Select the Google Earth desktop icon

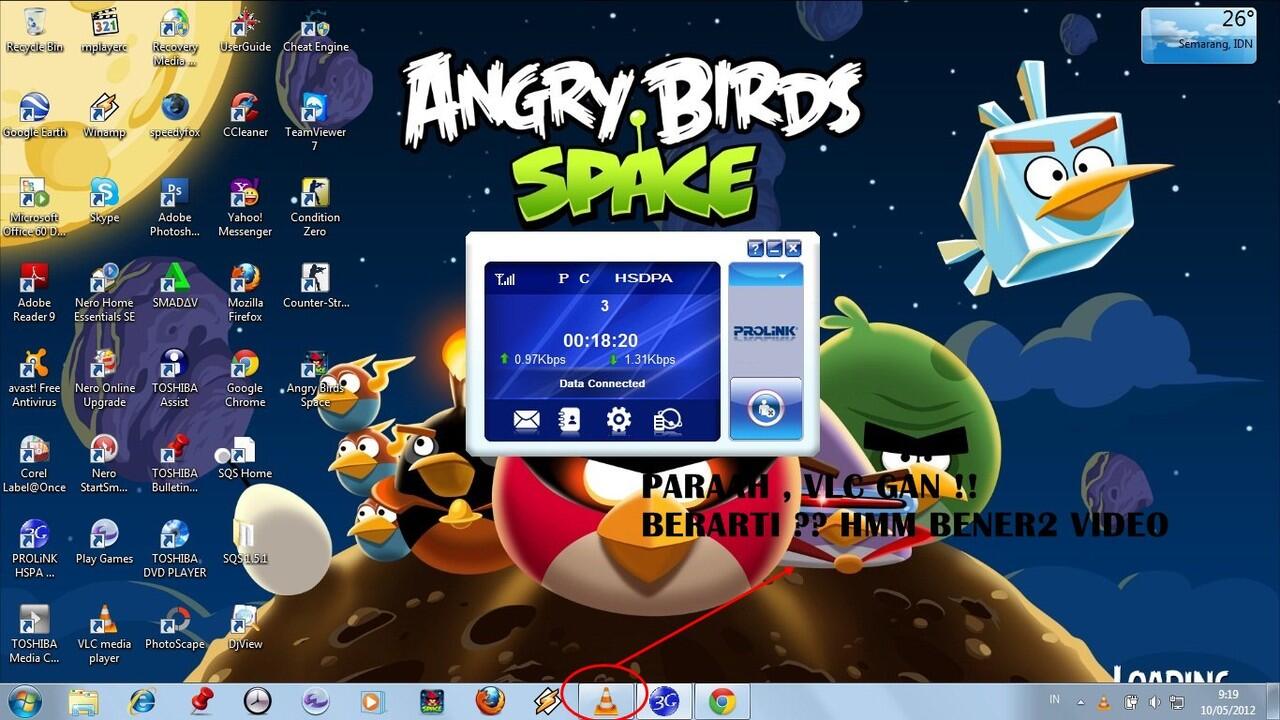click(35, 115)
